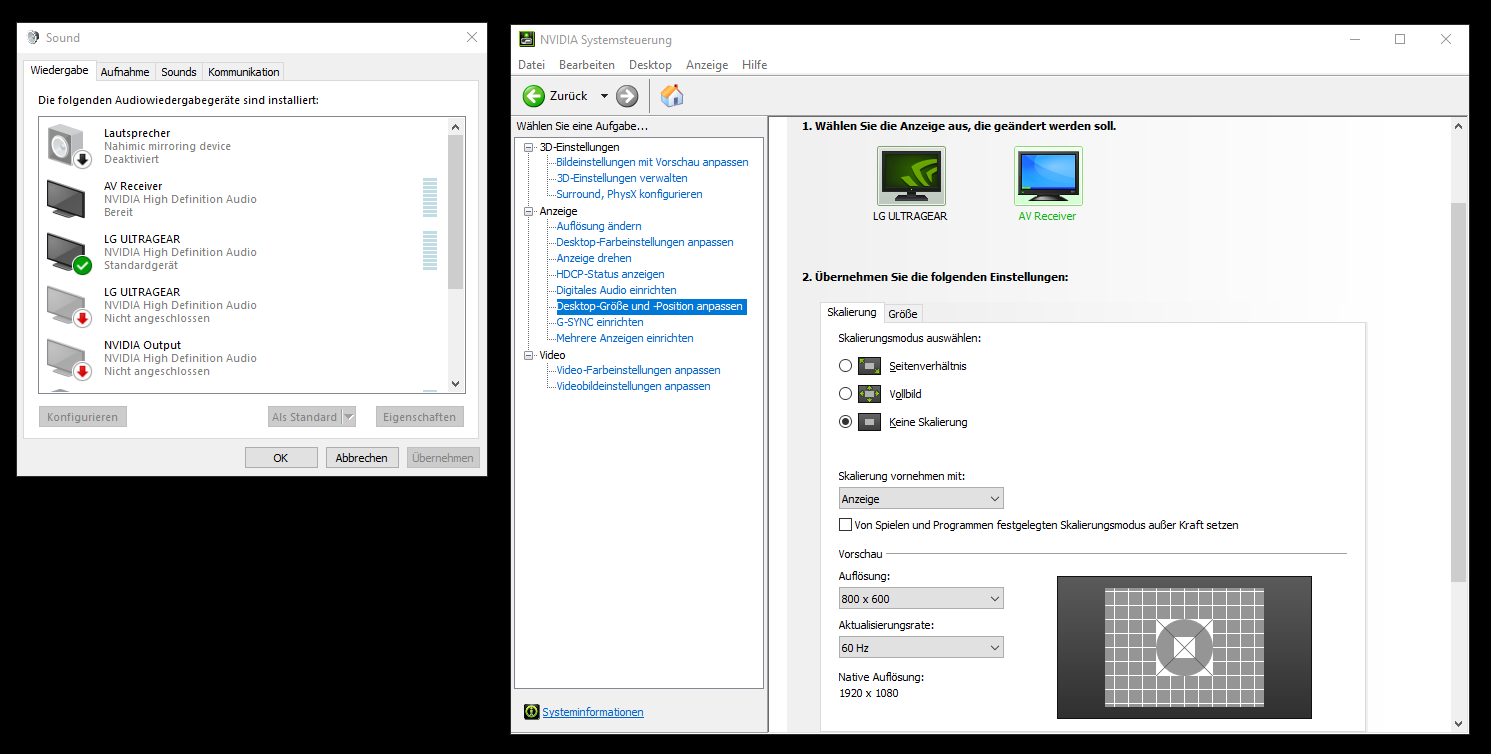Open the Bearbeiten menu
The width and height of the screenshot is (1491, 754).
587,65
